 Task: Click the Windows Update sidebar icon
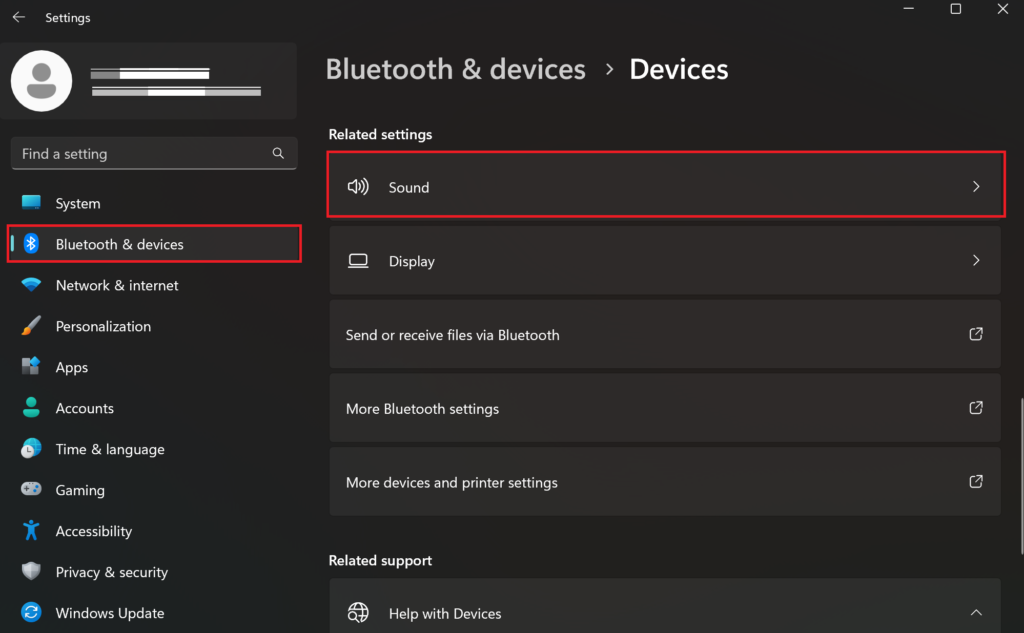coord(31,612)
